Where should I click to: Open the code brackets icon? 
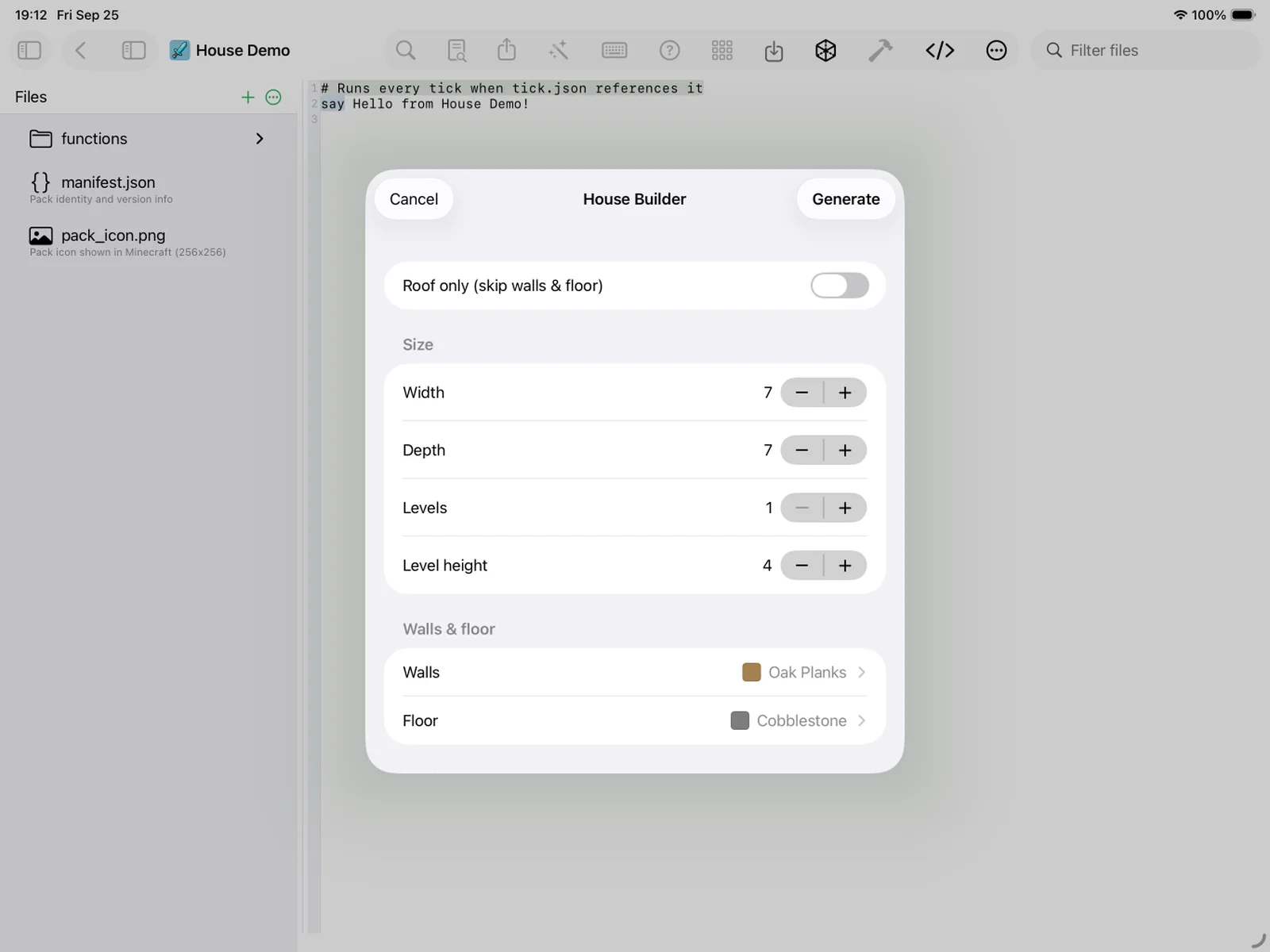pyautogui.click(x=940, y=50)
